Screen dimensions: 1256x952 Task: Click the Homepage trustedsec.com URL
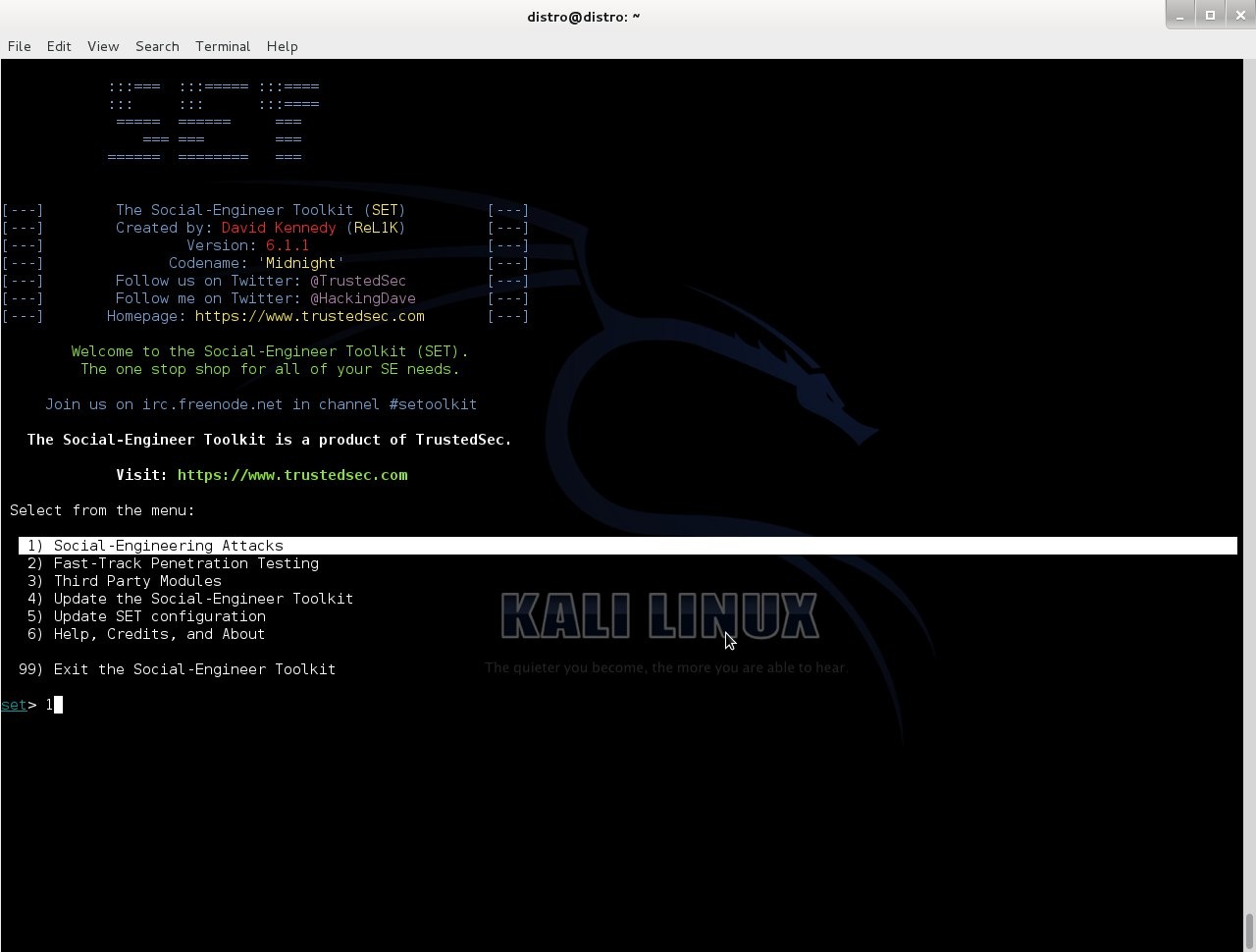310,316
